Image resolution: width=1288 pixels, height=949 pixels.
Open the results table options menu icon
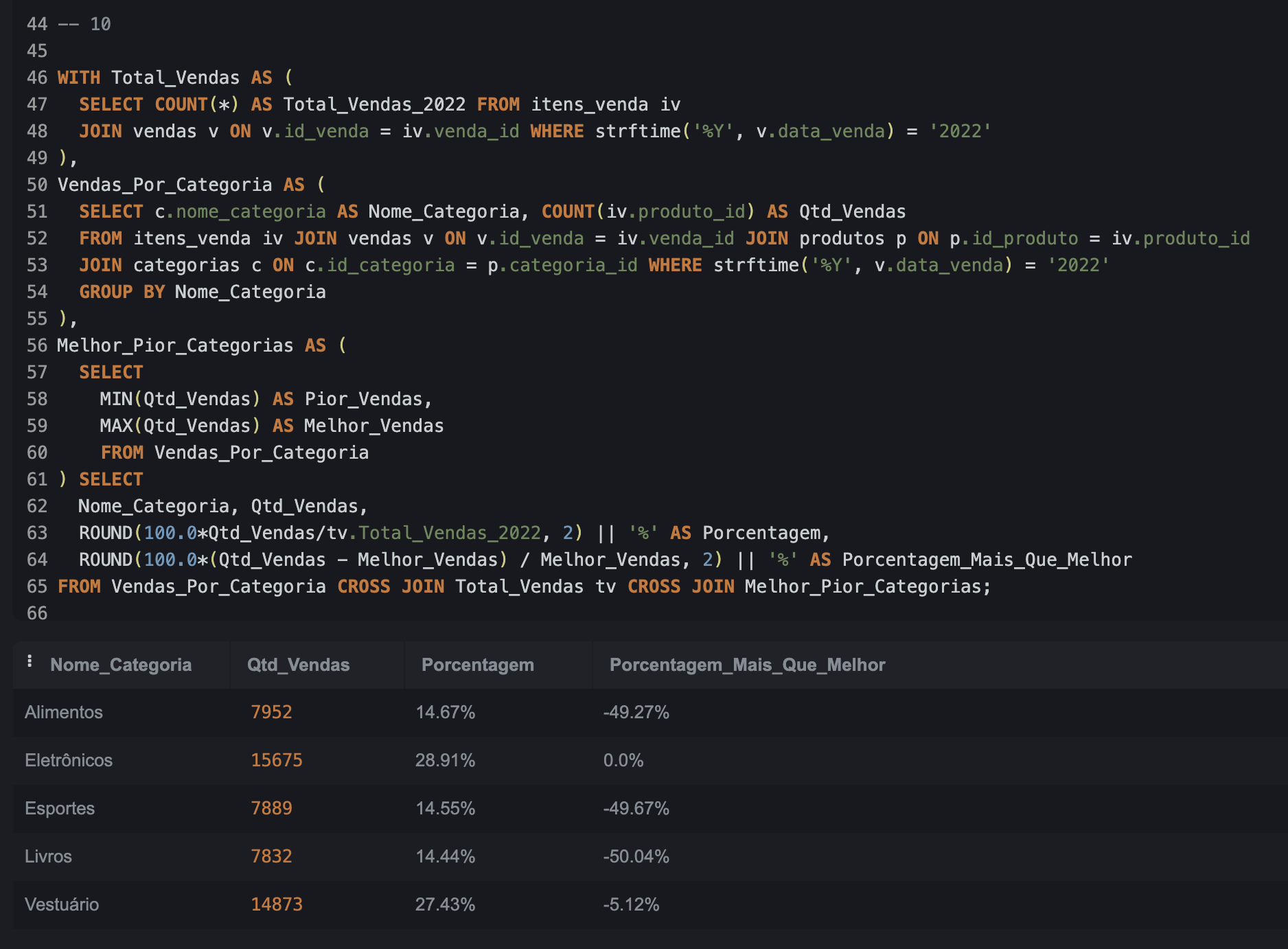(x=30, y=661)
